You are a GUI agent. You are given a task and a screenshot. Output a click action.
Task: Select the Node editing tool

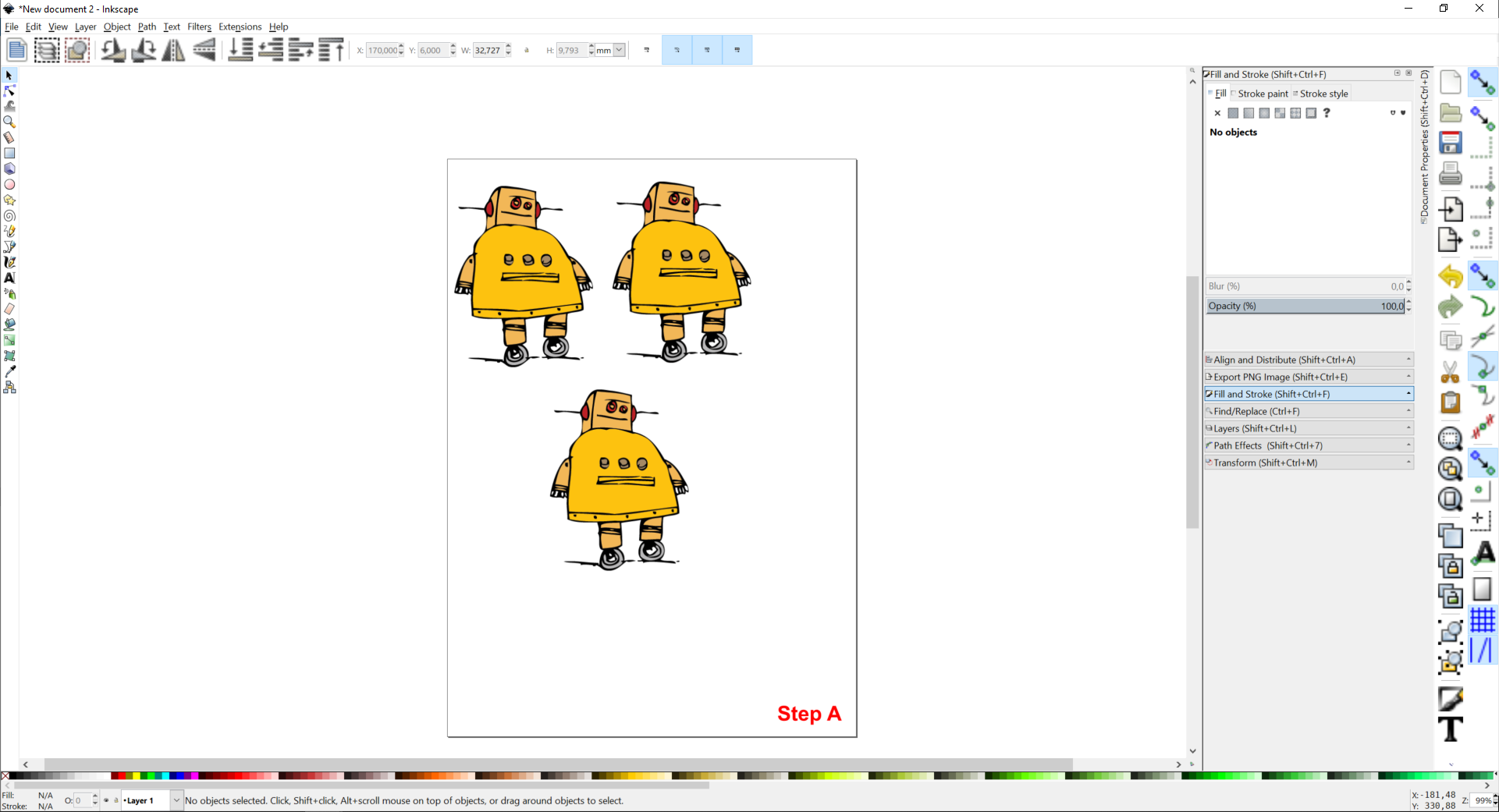pyautogui.click(x=10, y=90)
